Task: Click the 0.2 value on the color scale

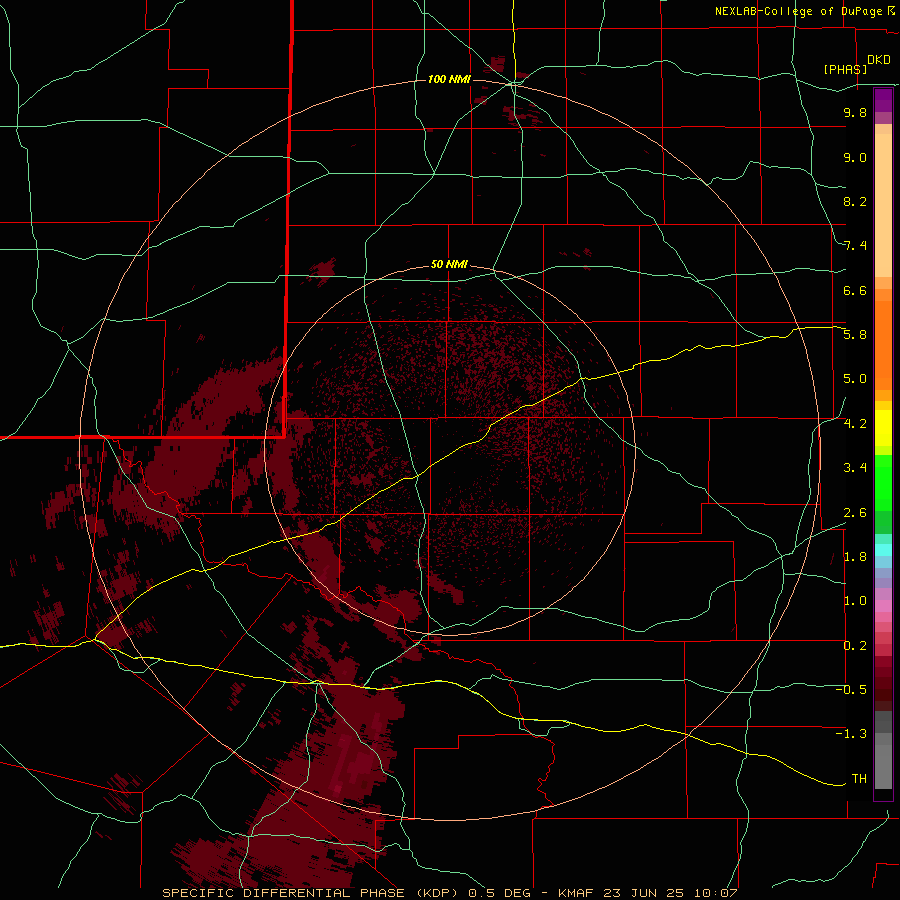Action: coord(855,646)
